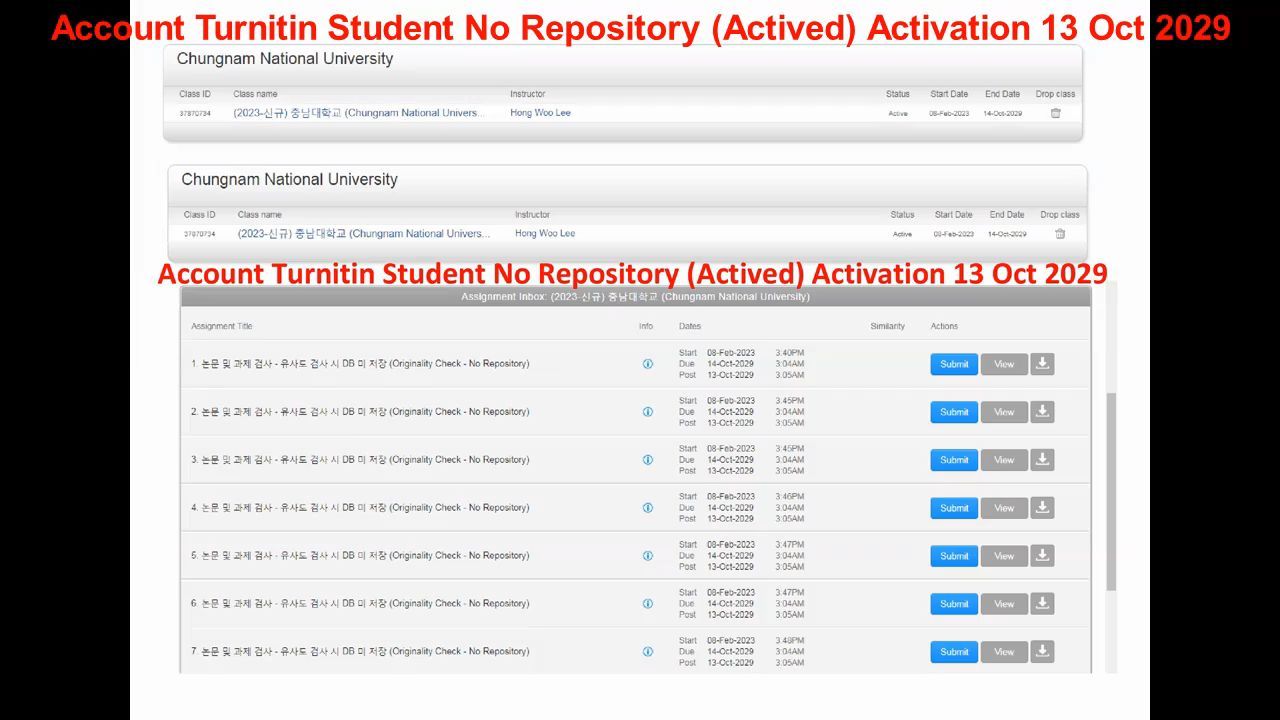
Task: Click instructor Hong Woo Lee in second table
Action: click(x=545, y=233)
